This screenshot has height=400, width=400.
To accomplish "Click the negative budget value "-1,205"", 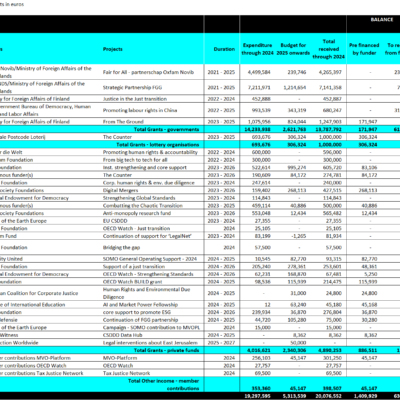I will point(299,236).
